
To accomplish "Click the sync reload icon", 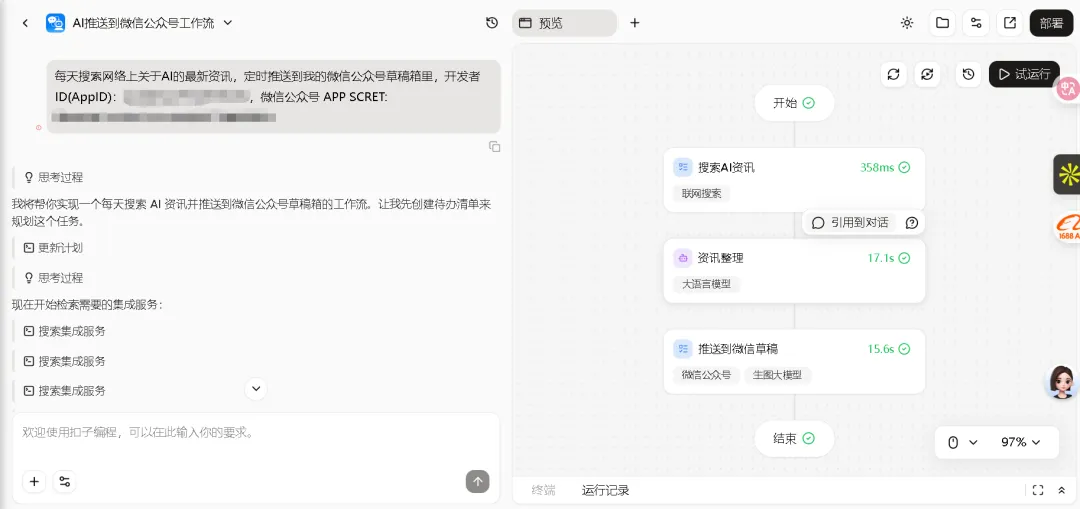I will 927,74.
